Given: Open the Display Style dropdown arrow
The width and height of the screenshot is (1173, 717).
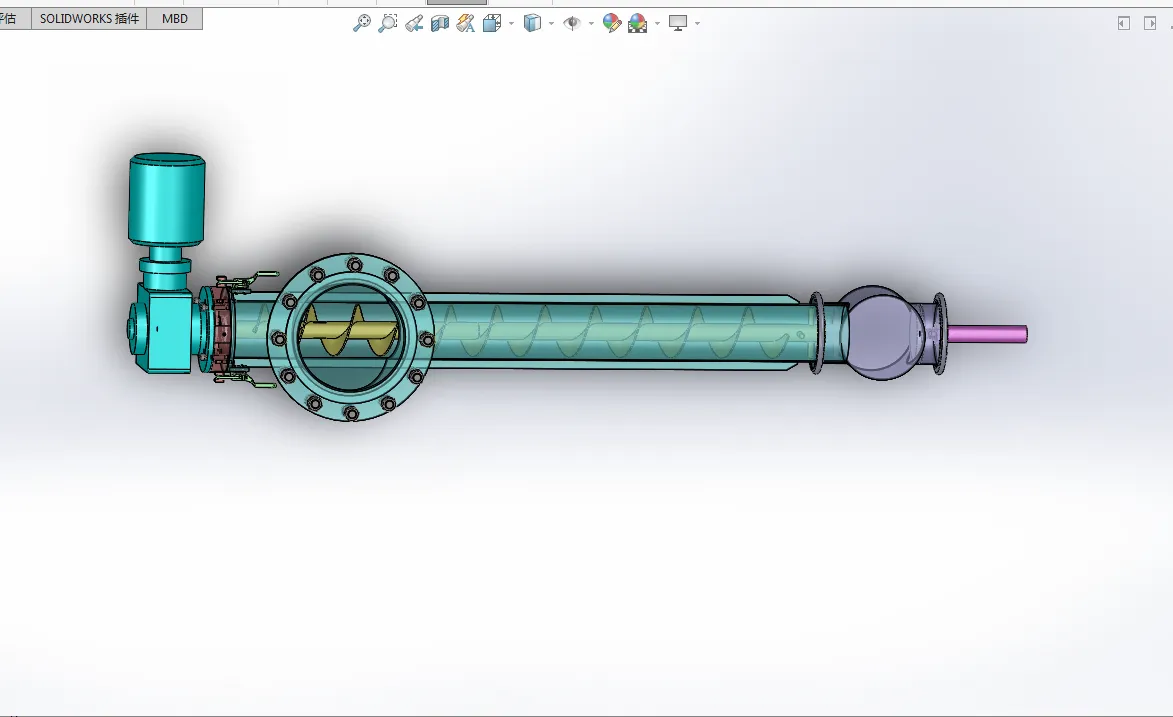Looking at the screenshot, I should (551, 24).
